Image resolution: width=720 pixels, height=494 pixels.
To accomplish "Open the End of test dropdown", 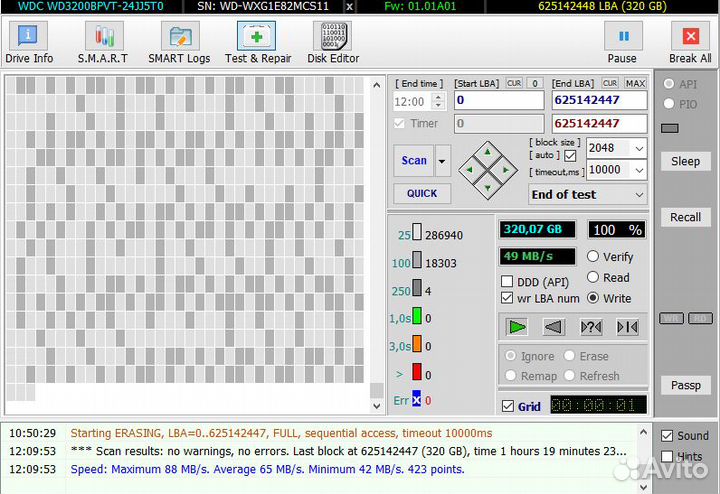I will [637, 195].
